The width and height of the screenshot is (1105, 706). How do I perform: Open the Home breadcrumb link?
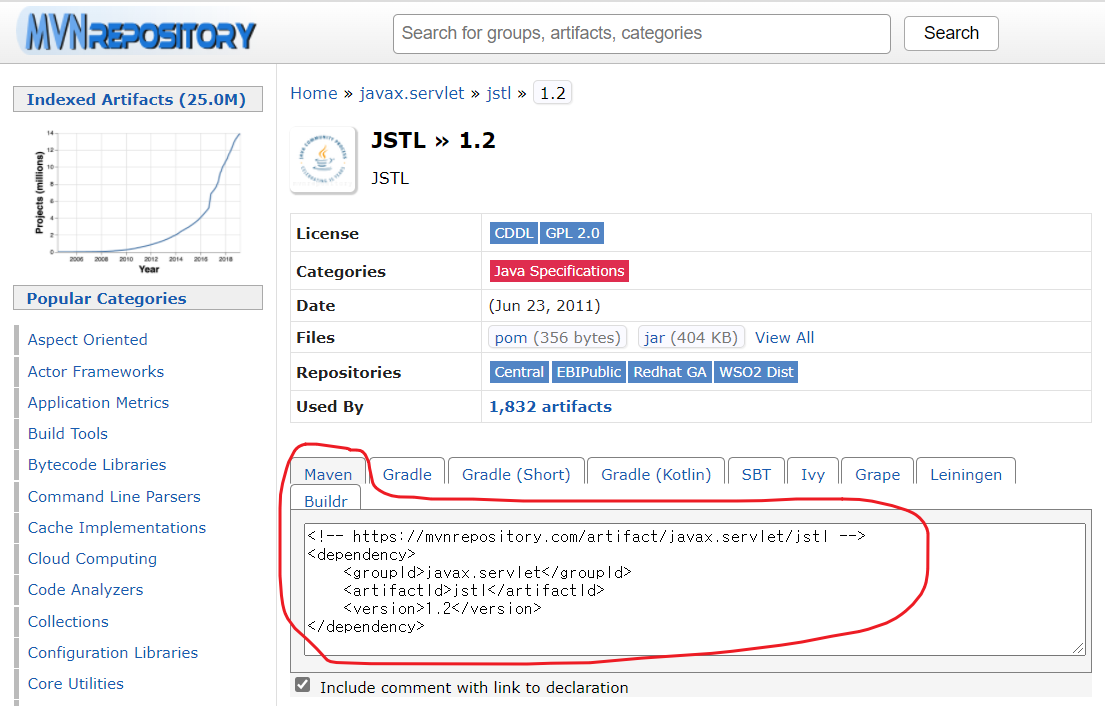pyautogui.click(x=314, y=93)
